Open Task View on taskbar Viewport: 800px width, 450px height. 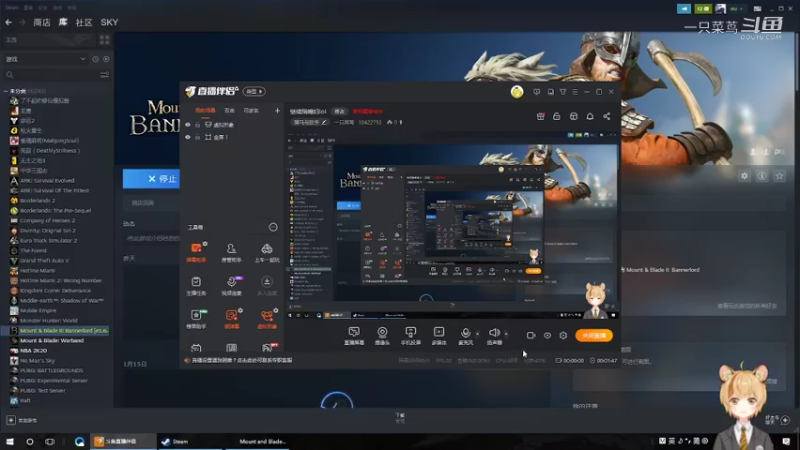pos(49,441)
